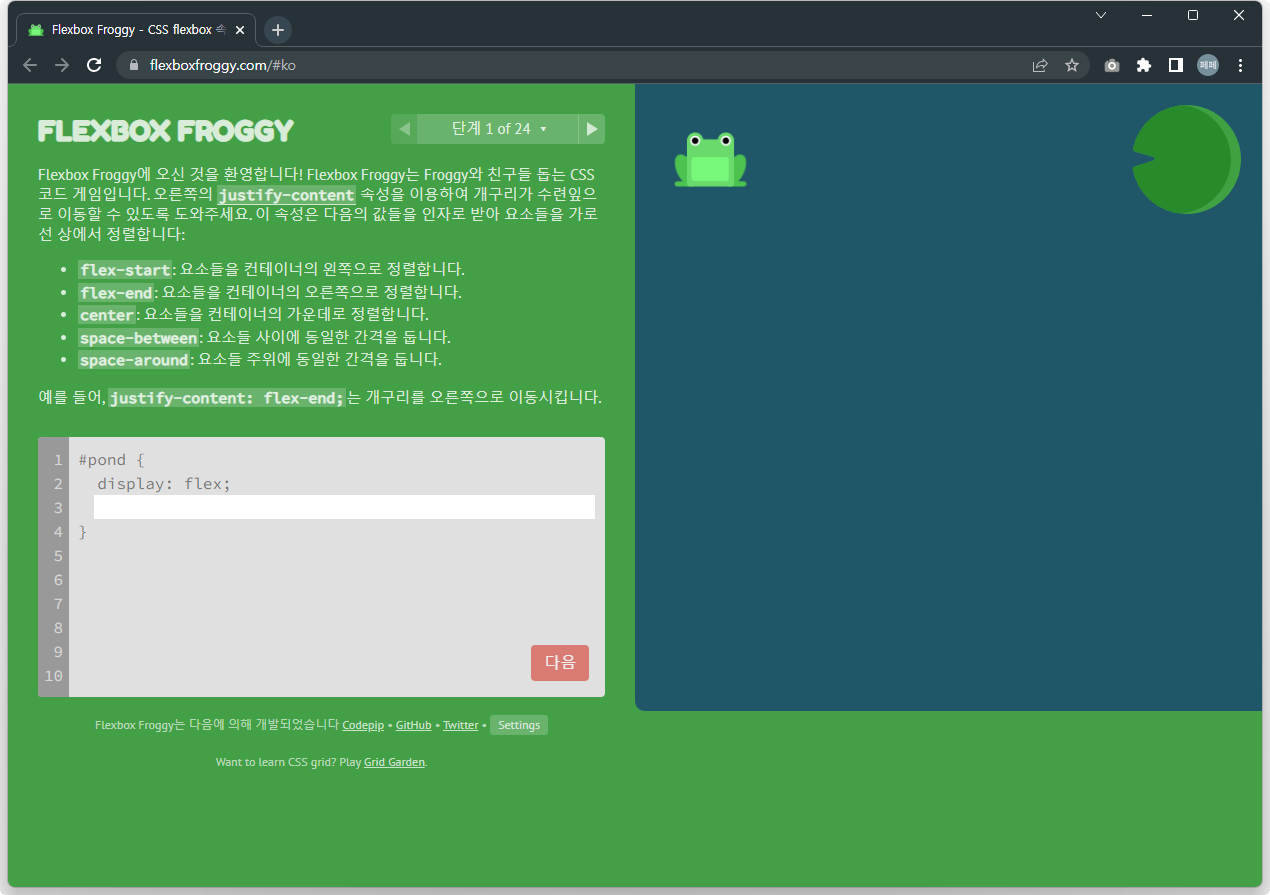Open the Chrome profile avatar
Viewport: 1270px width, 895px height.
coord(1208,65)
